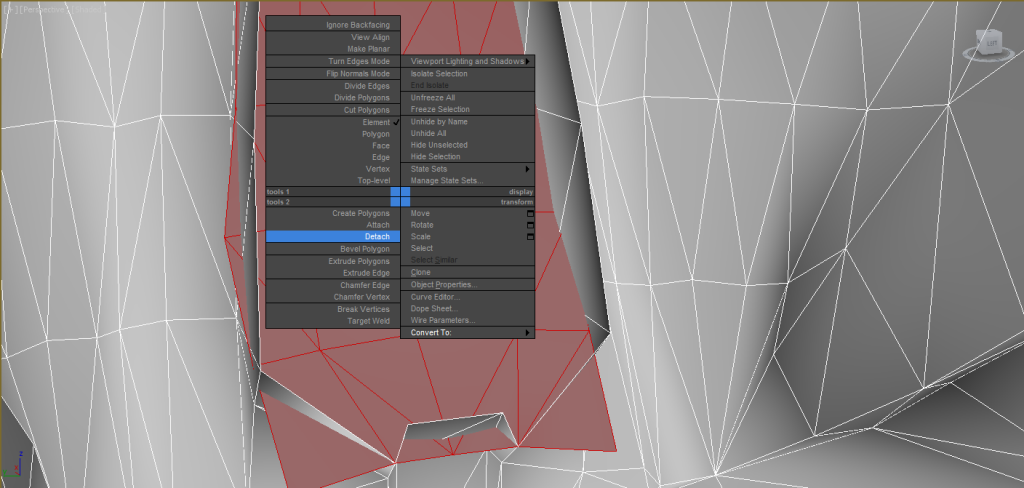Choose Divide Edges
Image resolution: width=1024 pixels, height=488 pixels.
(333, 86)
